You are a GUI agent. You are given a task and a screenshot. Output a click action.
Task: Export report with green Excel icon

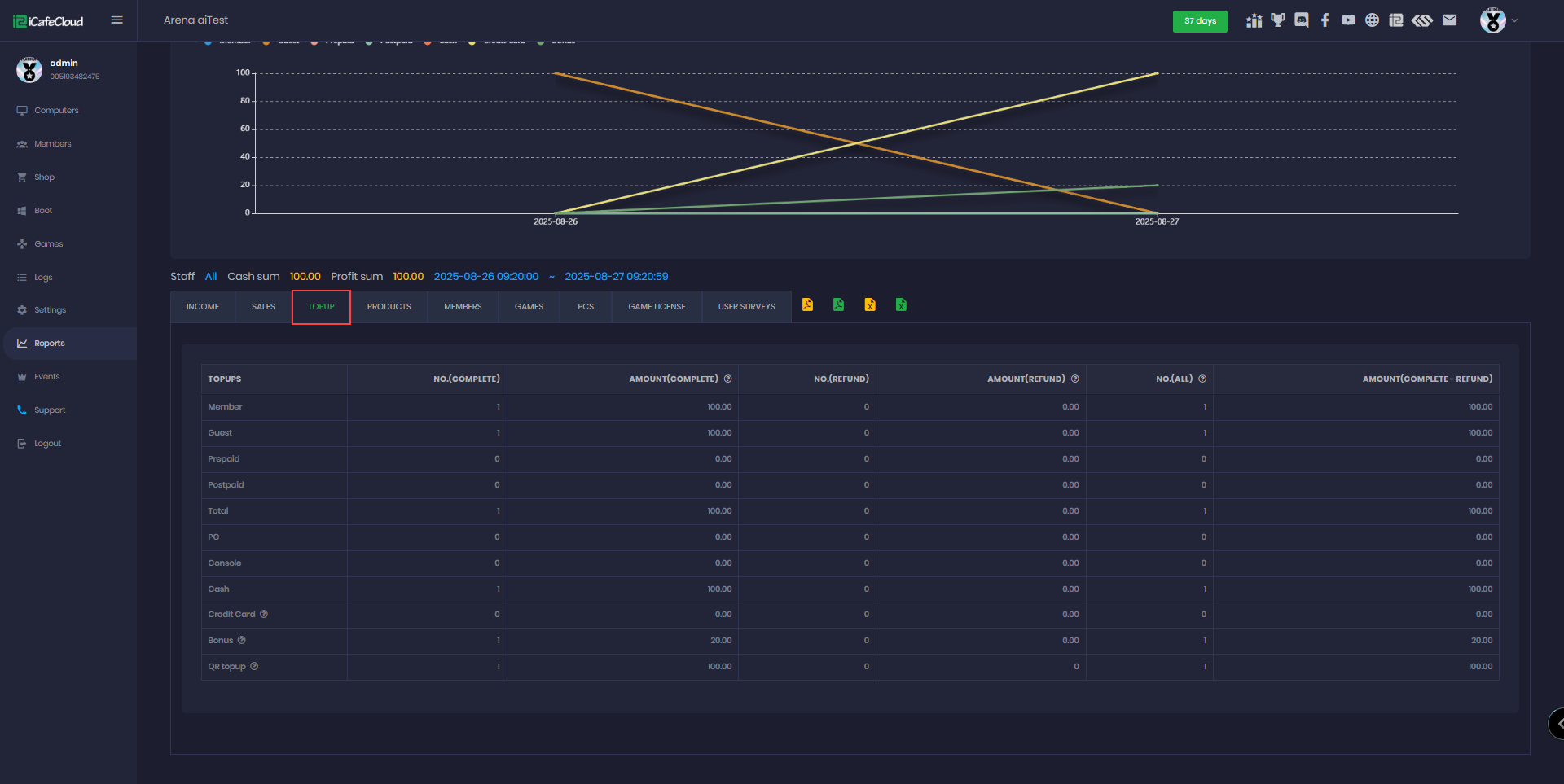[901, 304]
